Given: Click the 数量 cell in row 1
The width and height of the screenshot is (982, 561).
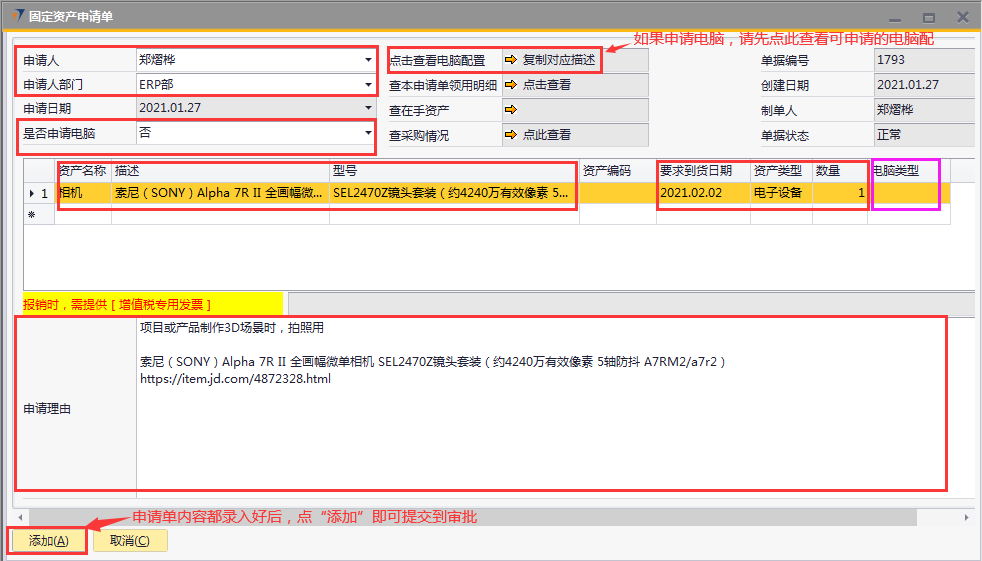Looking at the screenshot, I should 840,193.
